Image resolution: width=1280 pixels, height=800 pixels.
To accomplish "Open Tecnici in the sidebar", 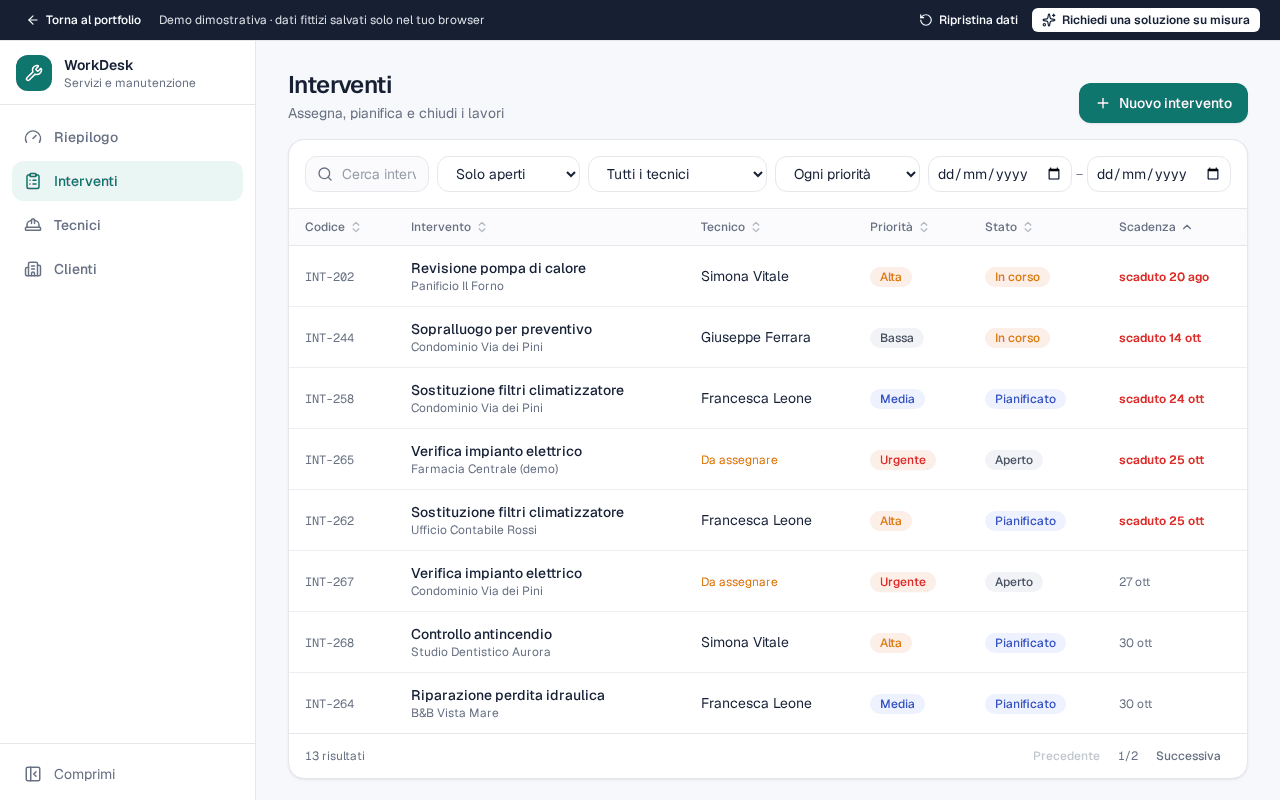I will click(127, 225).
